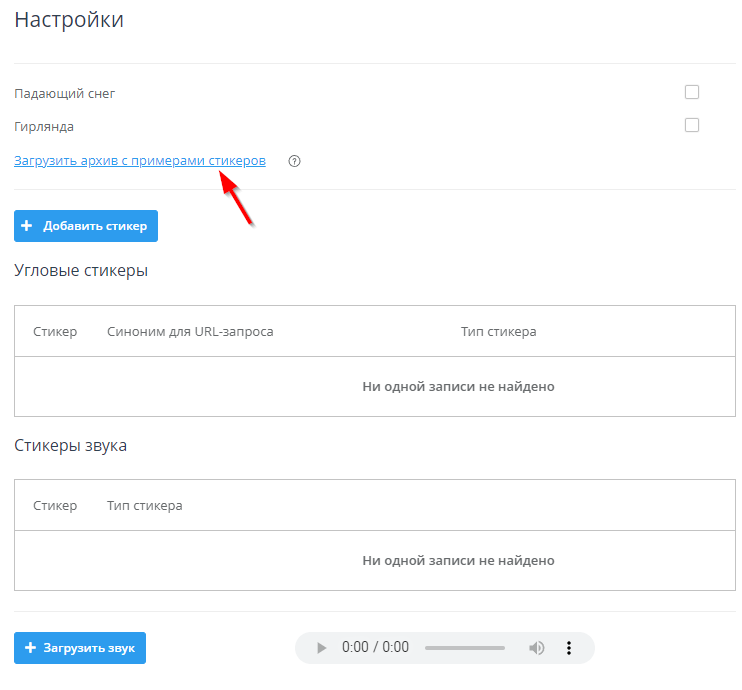742x690 pixels.
Task: Click the Гирлянда label text
Action: click(44, 127)
